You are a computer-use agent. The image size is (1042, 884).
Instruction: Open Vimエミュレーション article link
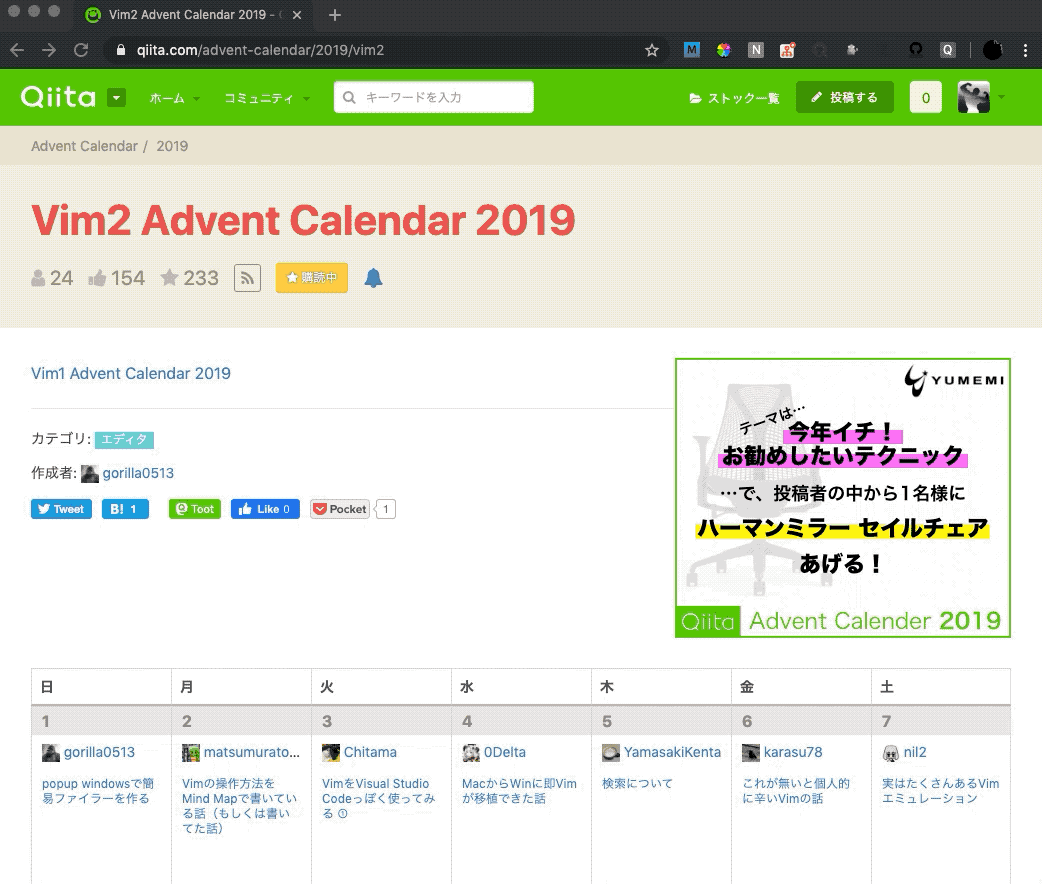pos(940,791)
